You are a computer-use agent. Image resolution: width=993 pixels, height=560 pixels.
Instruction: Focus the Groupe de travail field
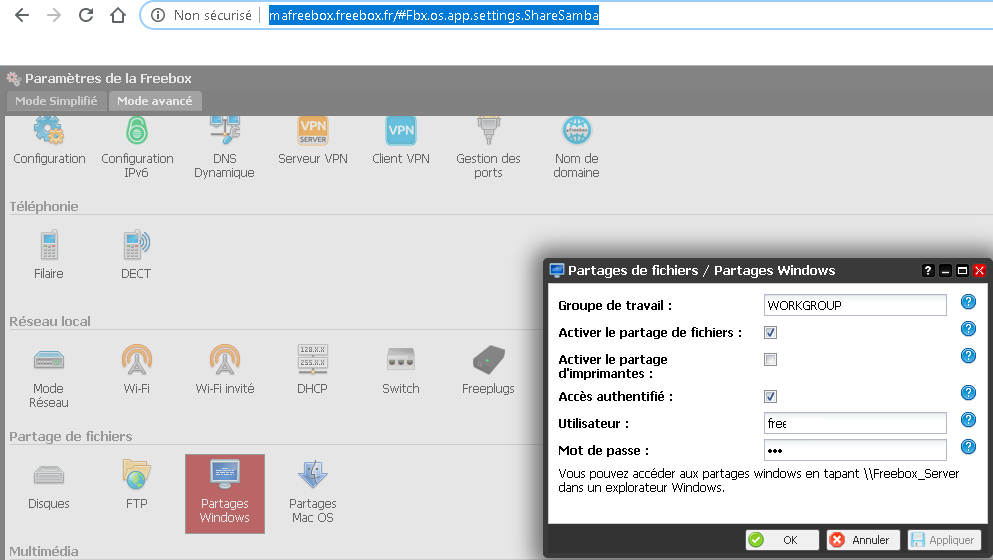[x=855, y=305]
